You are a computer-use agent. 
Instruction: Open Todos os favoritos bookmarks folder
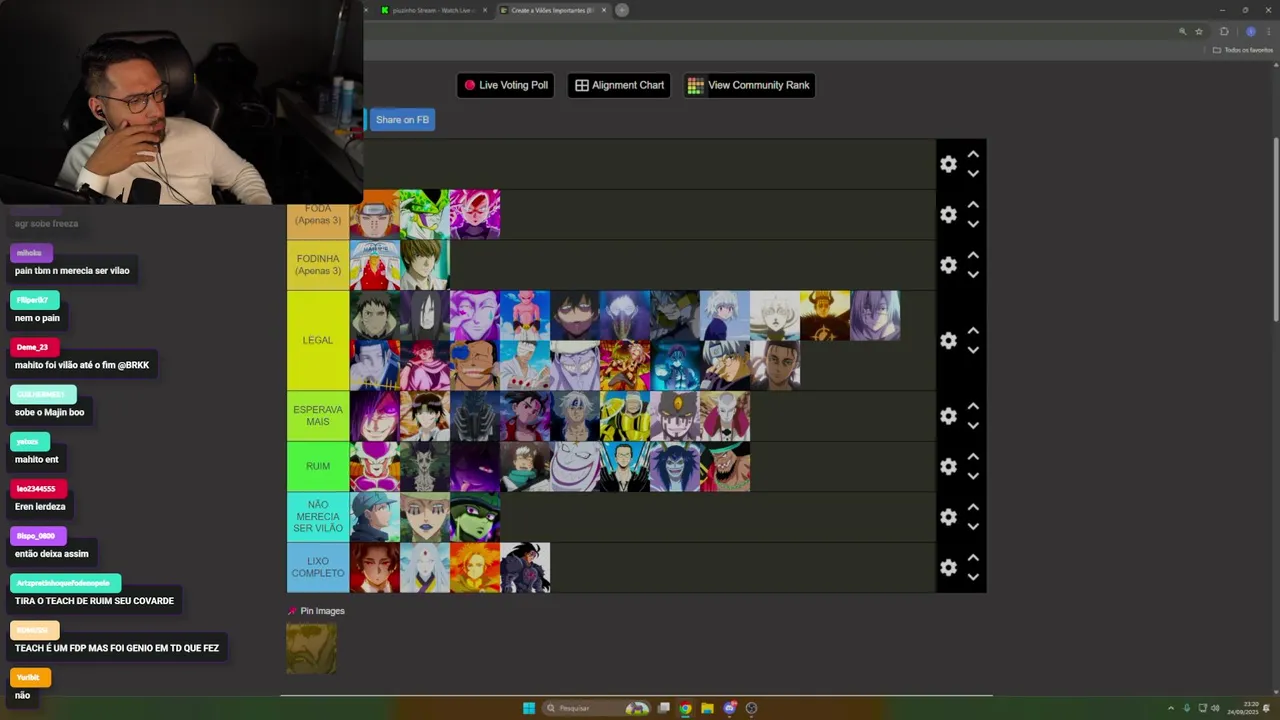(x=1243, y=50)
